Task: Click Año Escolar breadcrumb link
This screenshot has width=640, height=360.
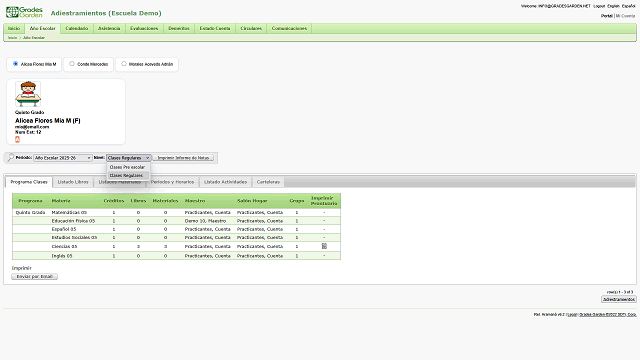Action: (34, 38)
